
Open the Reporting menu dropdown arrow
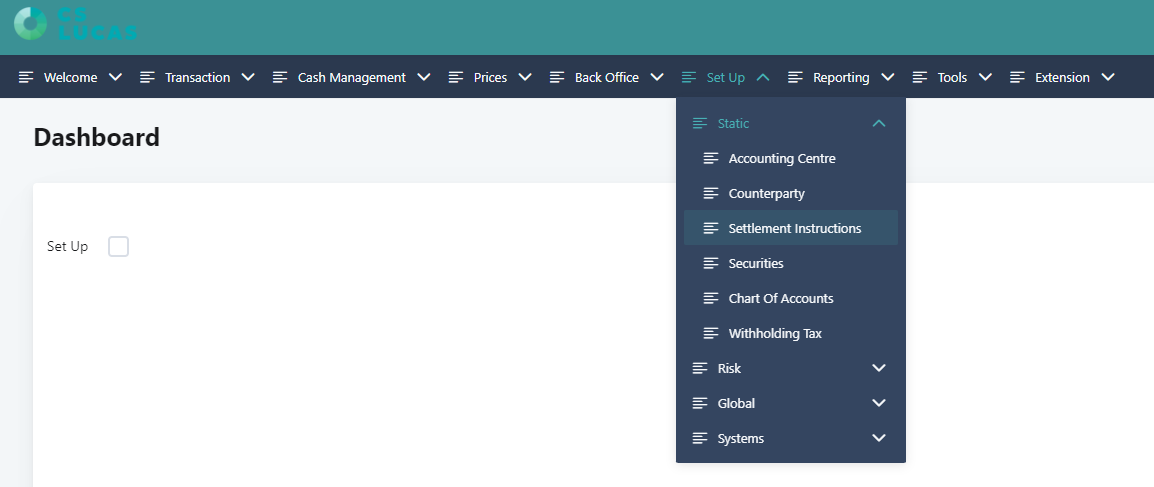tap(888, 77)
